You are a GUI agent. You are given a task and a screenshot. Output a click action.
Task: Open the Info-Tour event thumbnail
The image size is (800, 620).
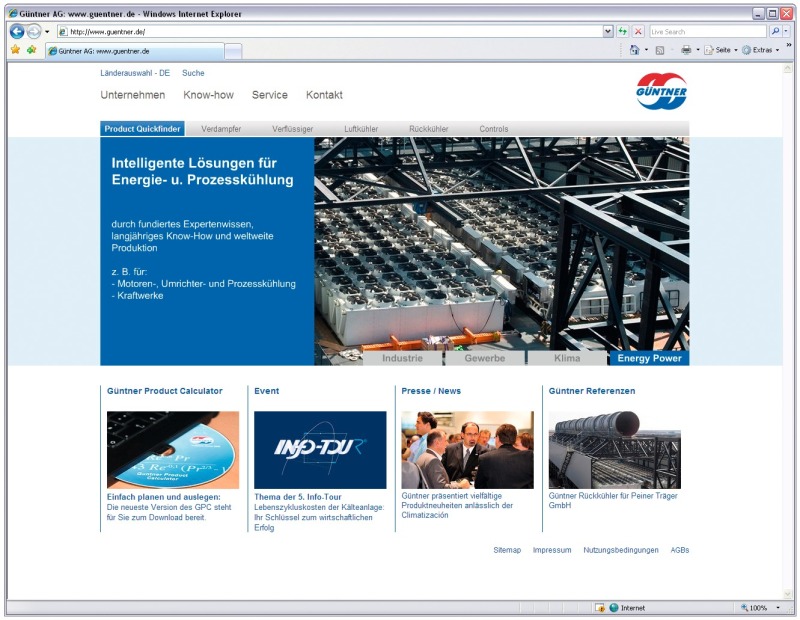point(320,450)
